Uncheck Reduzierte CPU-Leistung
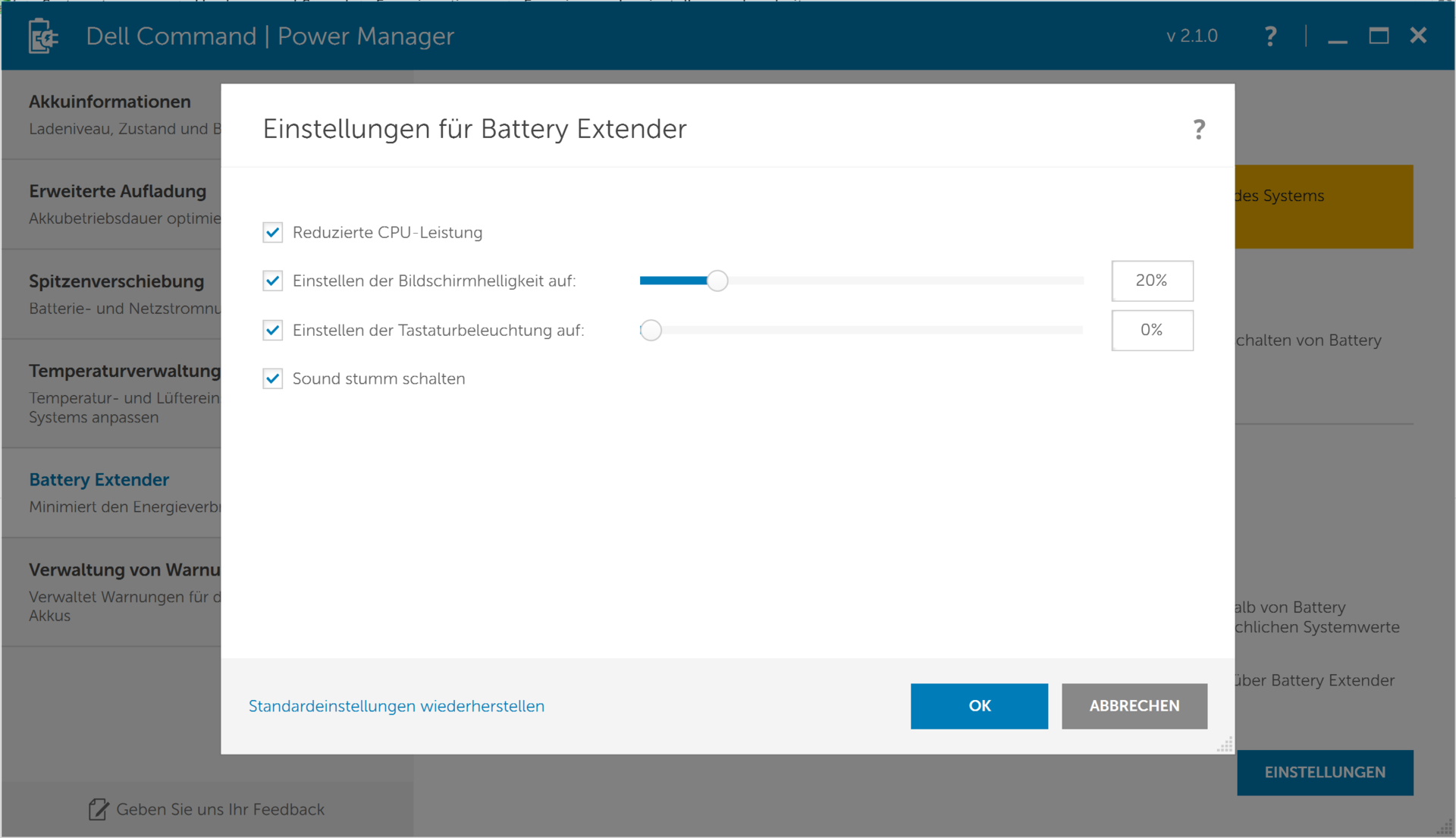Image resolution: width=1456 pixels, height=838 pixels. [273, 232]
